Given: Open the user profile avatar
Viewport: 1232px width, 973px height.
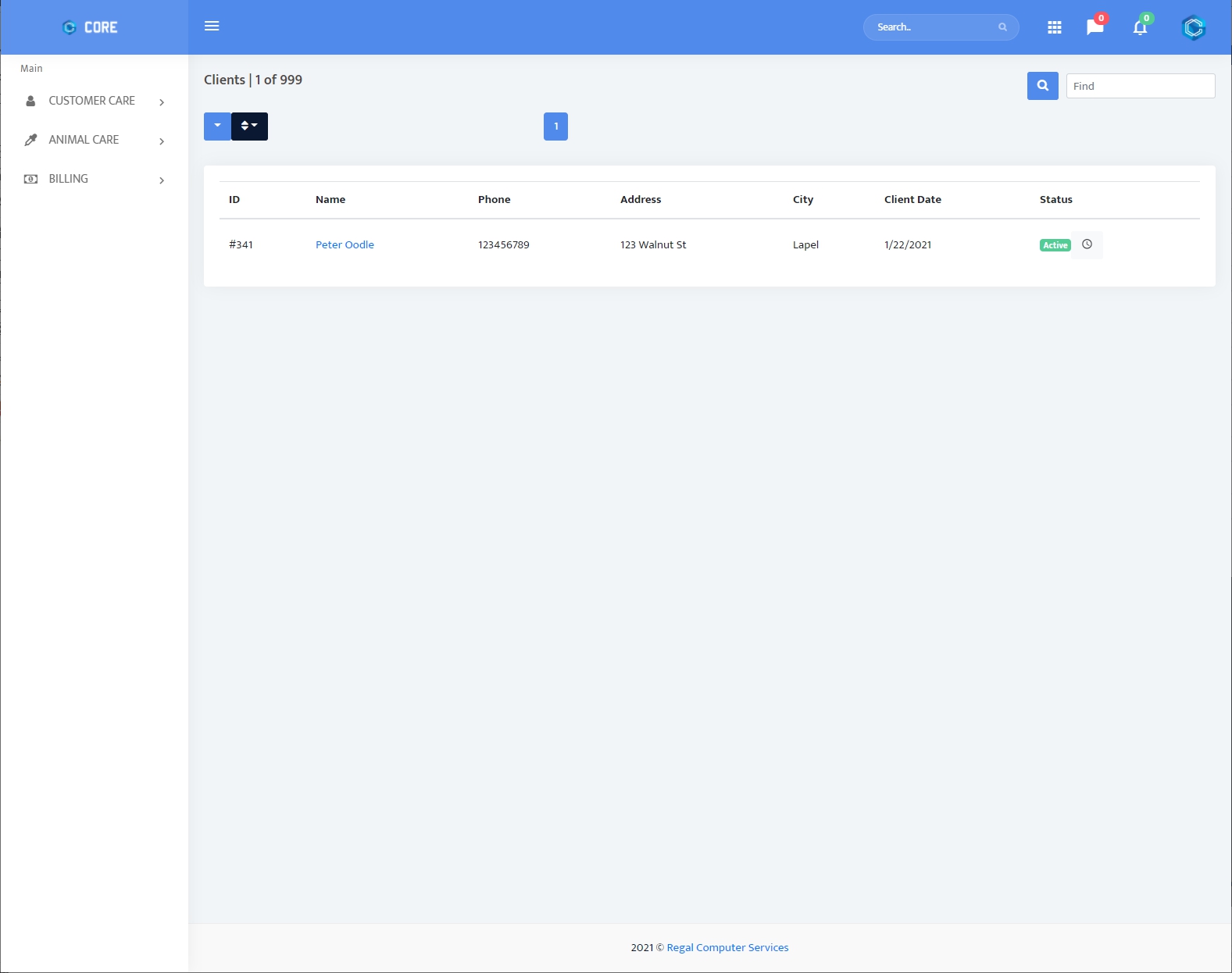Looking at the screenshot, I should (x=1194, y=27).
